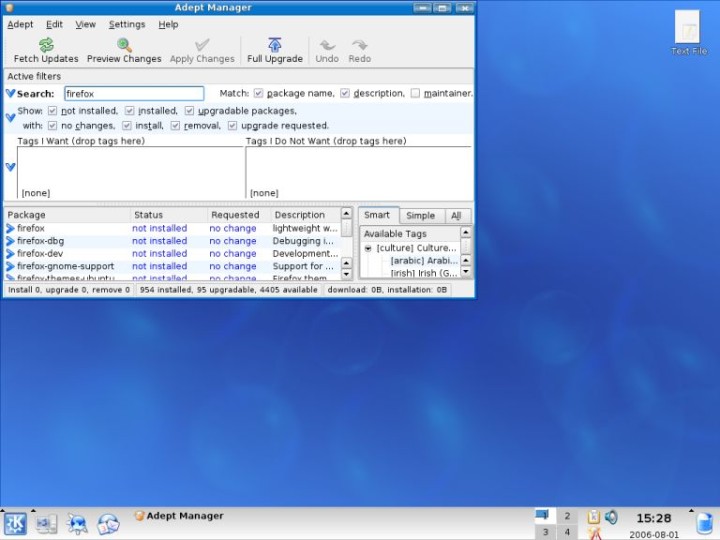Collapse the Search filter chevron
Image resolution: width=720 pixels, height=540 pixels.
(11, 93)
